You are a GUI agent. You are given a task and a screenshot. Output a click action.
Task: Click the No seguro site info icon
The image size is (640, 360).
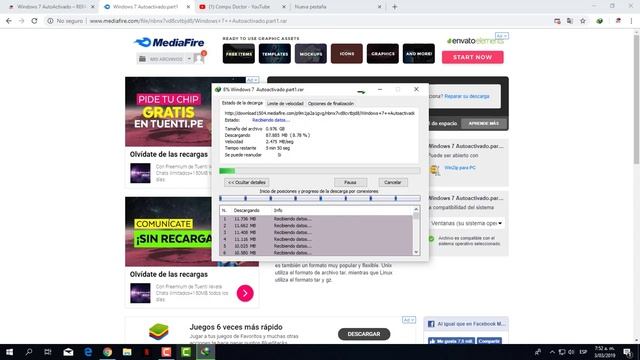point(50,21)
